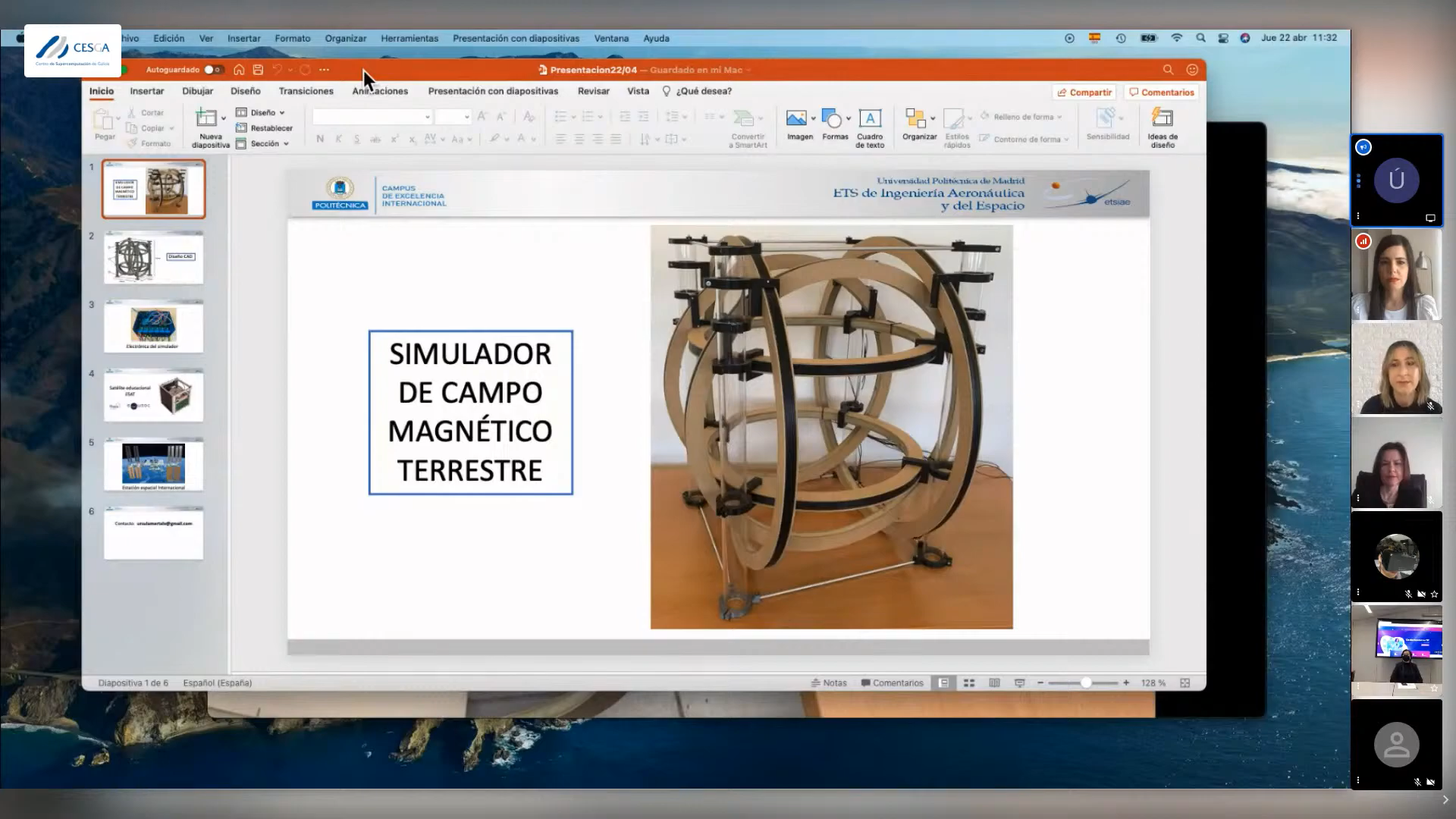Image resolution: width=1456 pixels, height=819 pixels.
Task: Click the Save disk icon
Action: pyautogui.click(x=258, y=70)
